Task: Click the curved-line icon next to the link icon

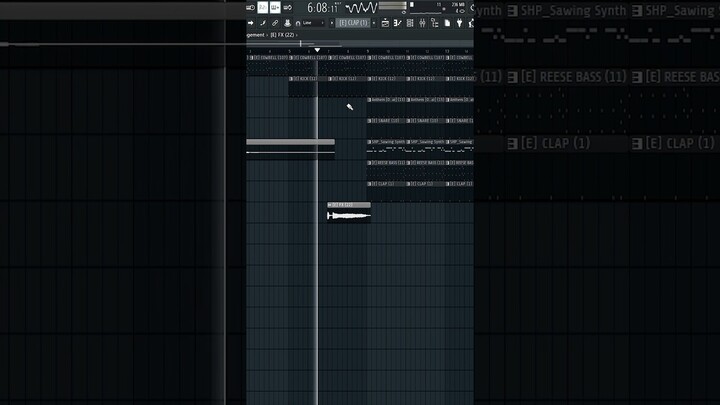Action: 263,23
